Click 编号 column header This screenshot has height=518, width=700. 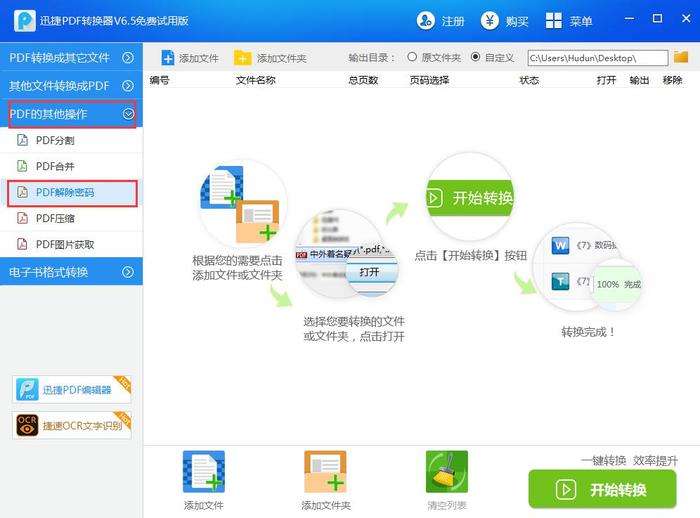(x=159, y=80)
